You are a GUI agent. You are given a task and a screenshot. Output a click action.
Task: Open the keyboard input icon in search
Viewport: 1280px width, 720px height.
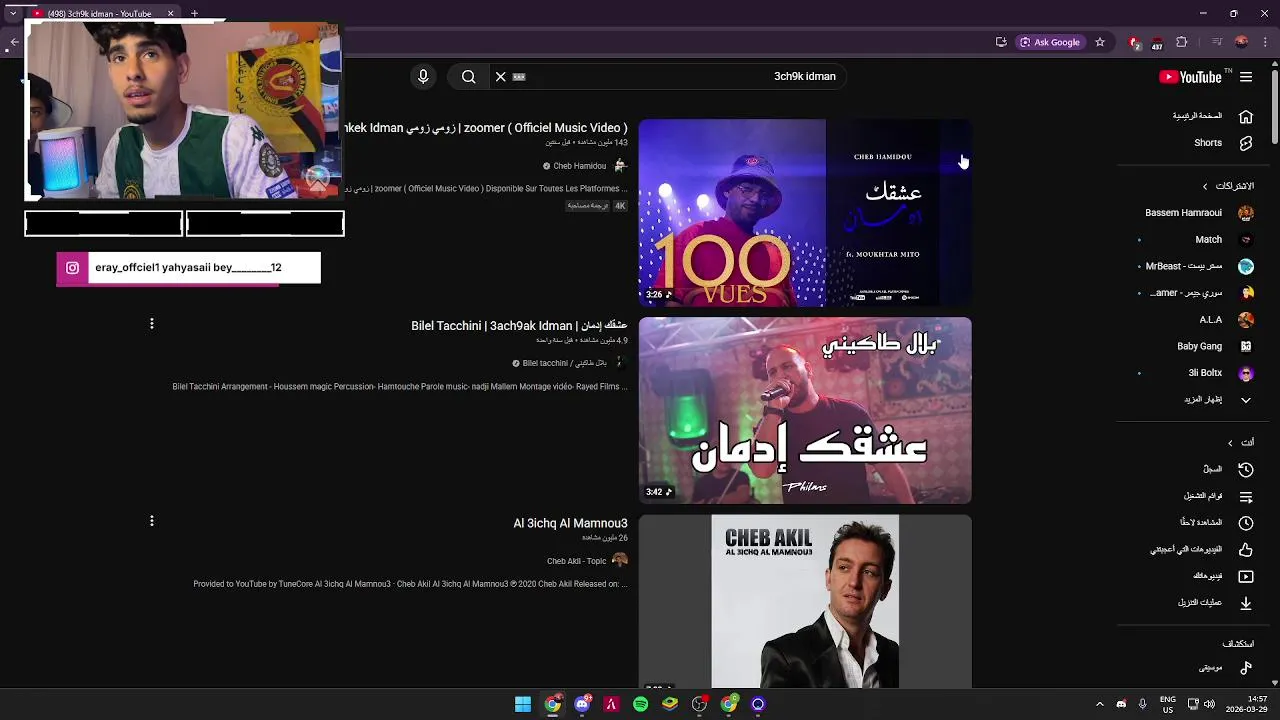(x=519, y=76)
